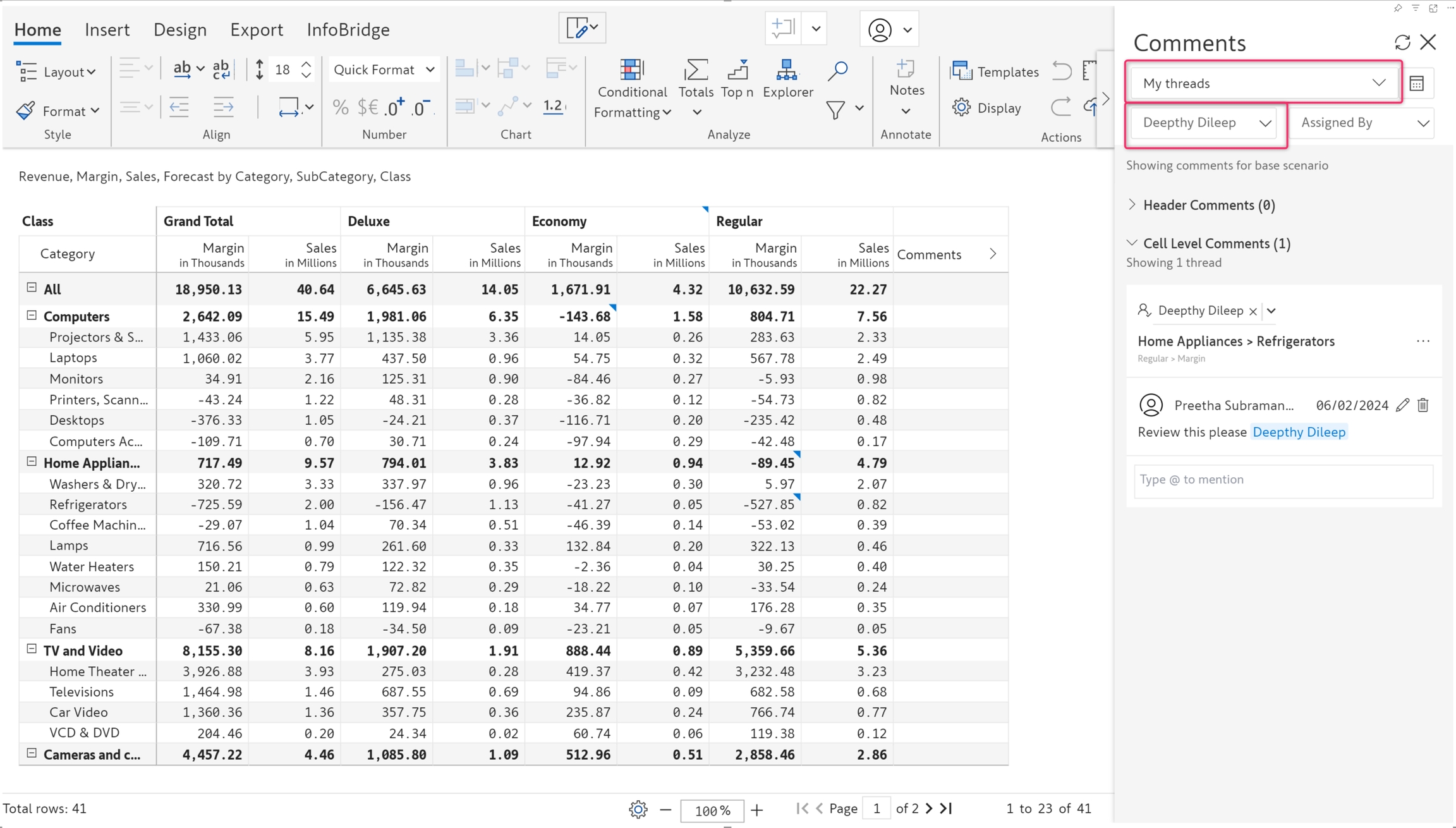Click the search magnifier icon
1456x828 pixels.
(x=837, y=71)
